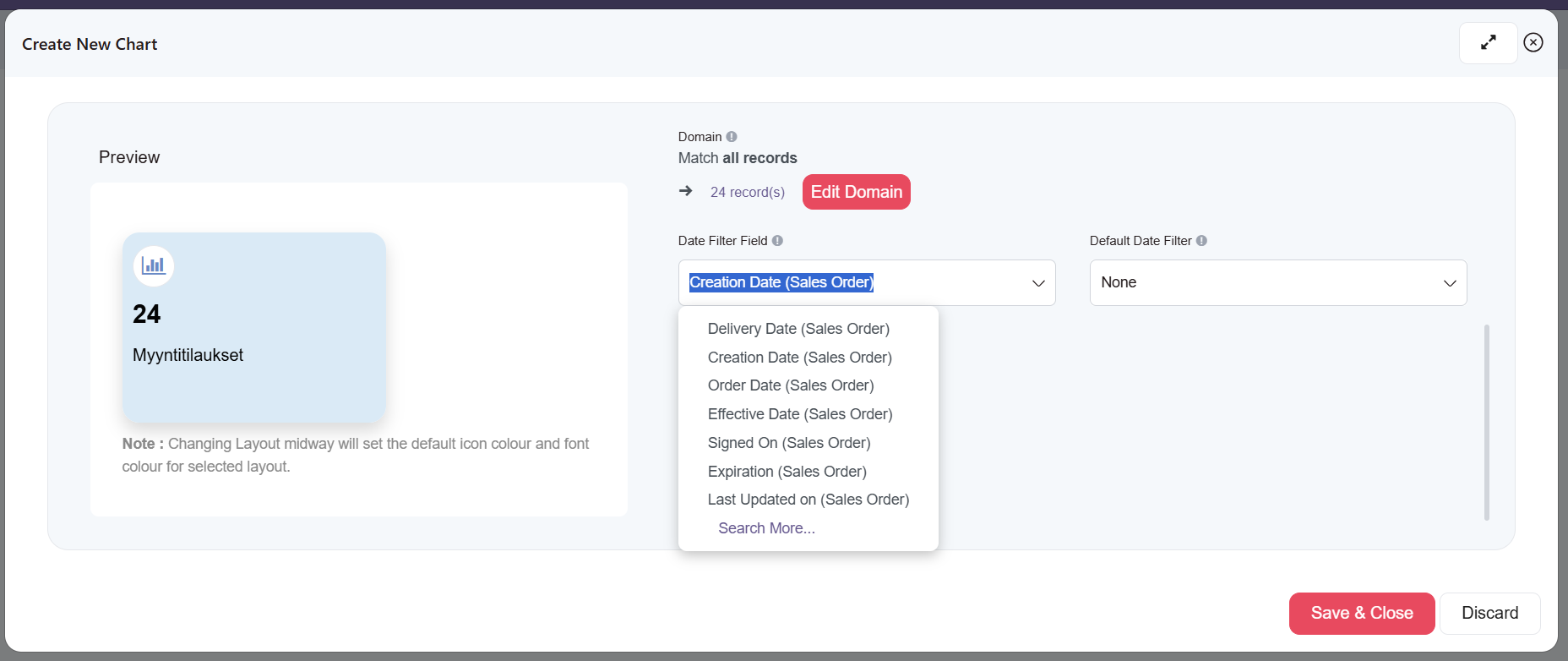Image resolution: width=1568 pixels, height=661 pixels.
Task: Pick Order Date (Sales Order) option
Action: click(x=791, y=385)
